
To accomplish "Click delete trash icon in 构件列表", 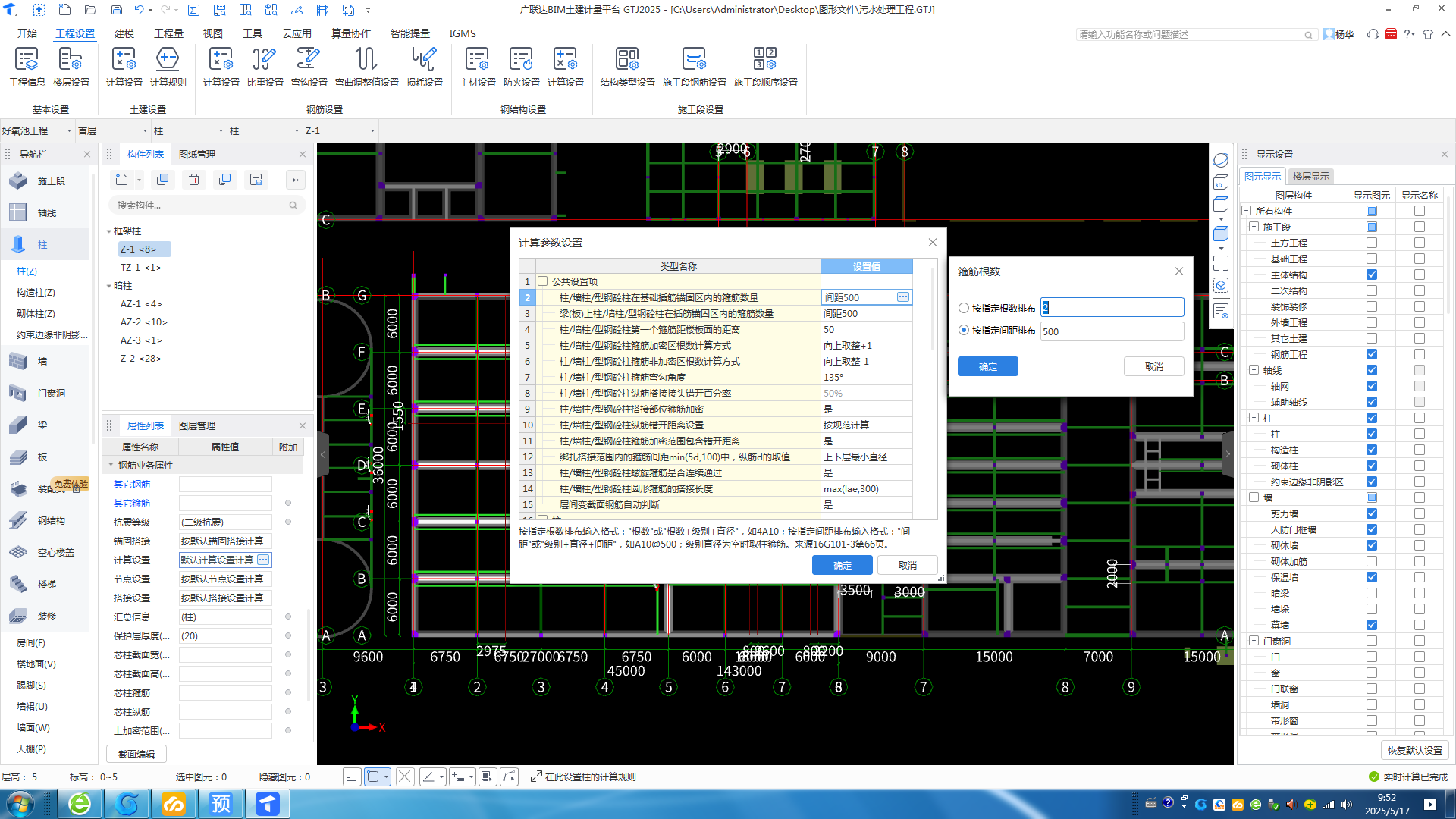I will (194, 180).
